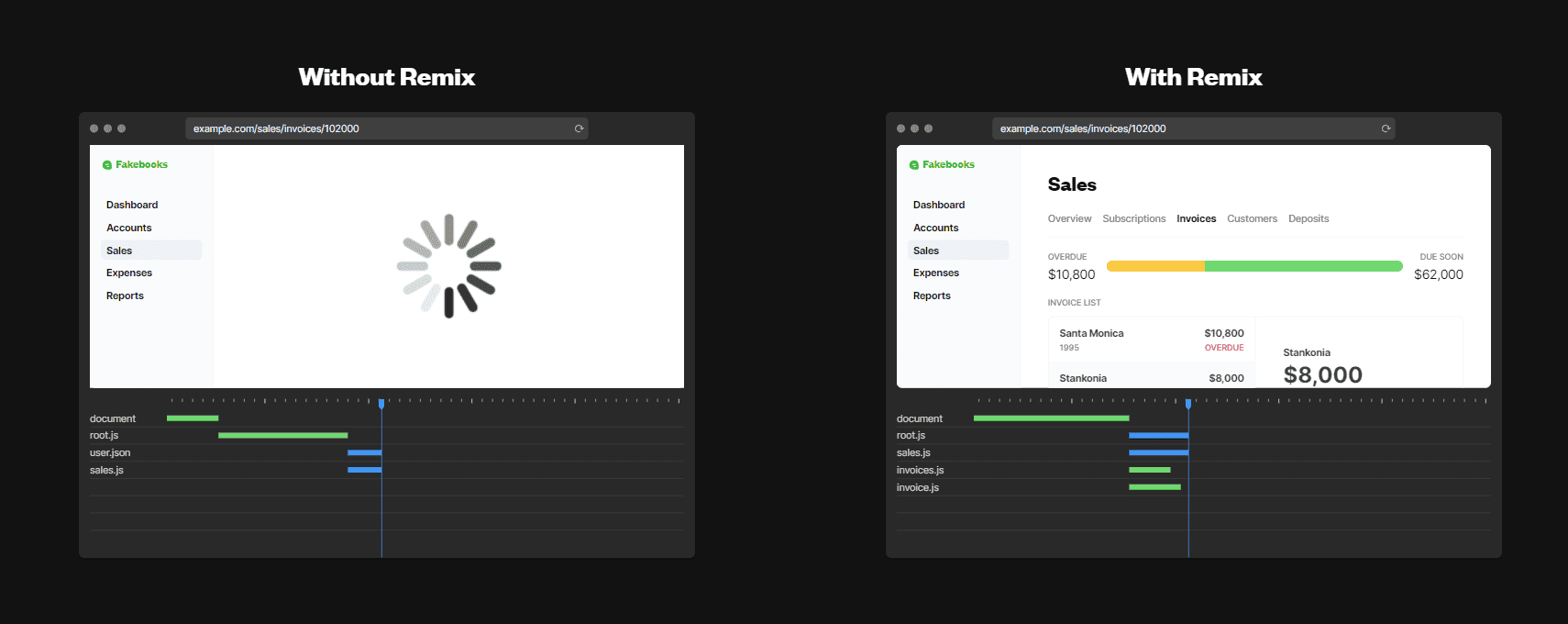Open Accounts in Without Remix sidebar
The height and width of the screenshot is (624, 1568).
[129, 228]
